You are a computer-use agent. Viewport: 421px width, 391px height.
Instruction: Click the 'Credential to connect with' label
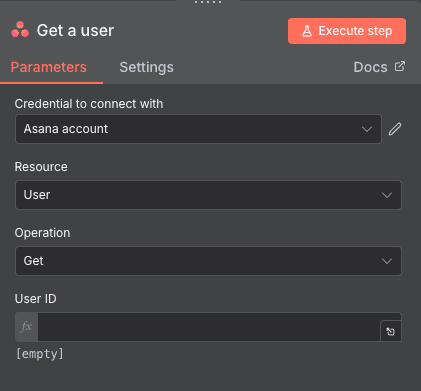click(x=89, y=104)
